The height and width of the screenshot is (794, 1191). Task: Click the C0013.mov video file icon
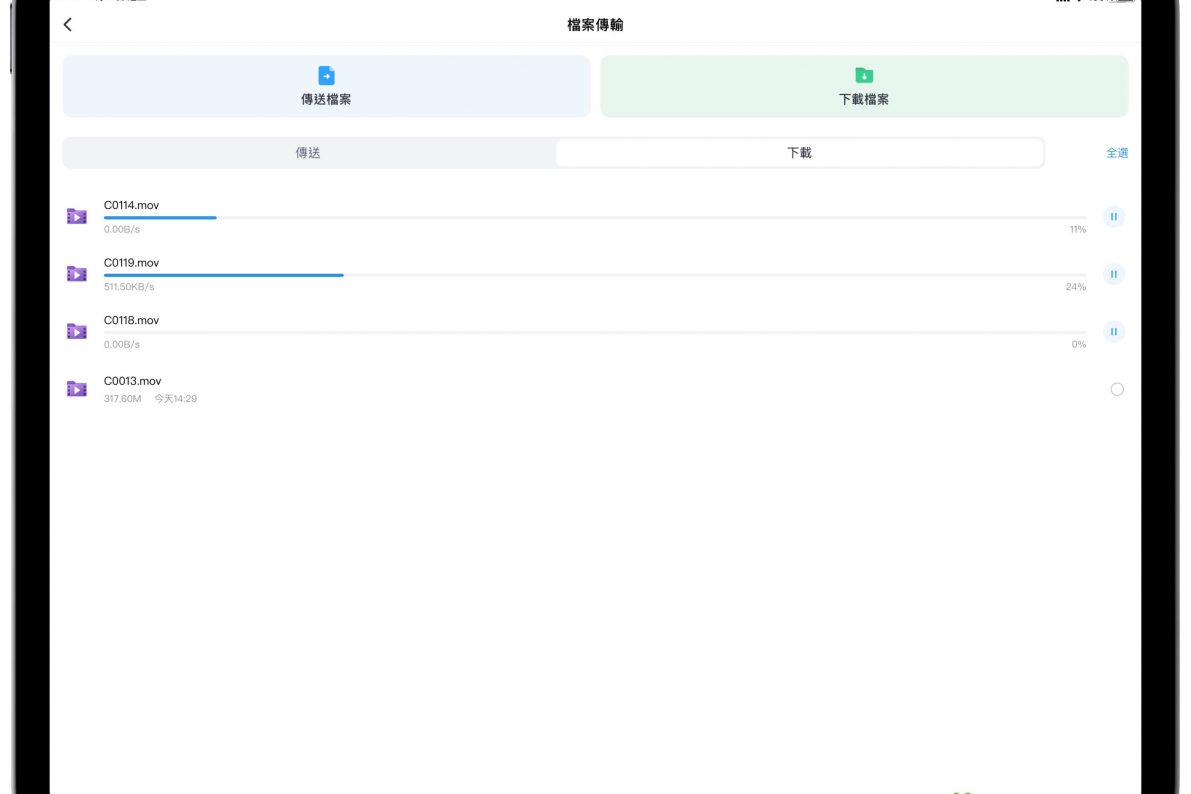click(x=77, y=389)
